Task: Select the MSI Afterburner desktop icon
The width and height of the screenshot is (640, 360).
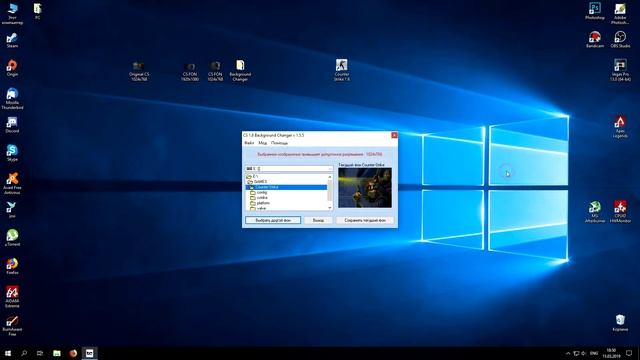Action: pos(595,212)
